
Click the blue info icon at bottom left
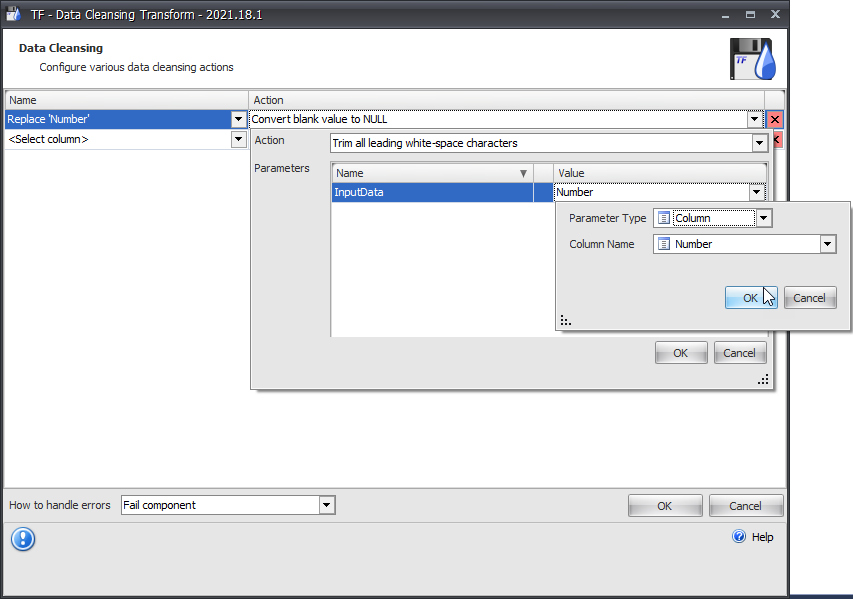coord(22,539)
